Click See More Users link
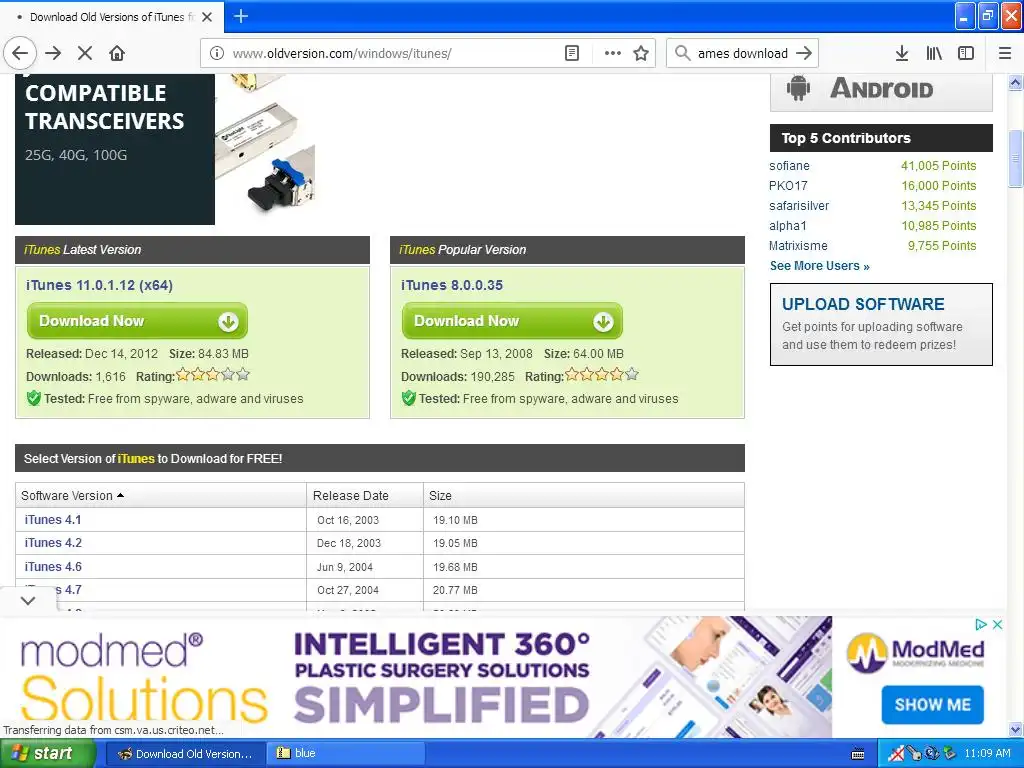 [x=820, y=266]
